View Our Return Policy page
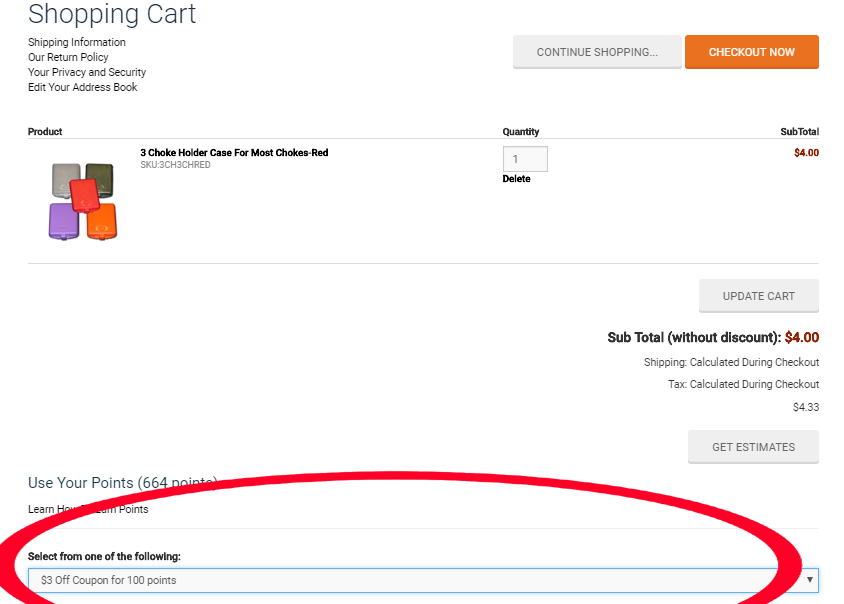 (68, 57)
